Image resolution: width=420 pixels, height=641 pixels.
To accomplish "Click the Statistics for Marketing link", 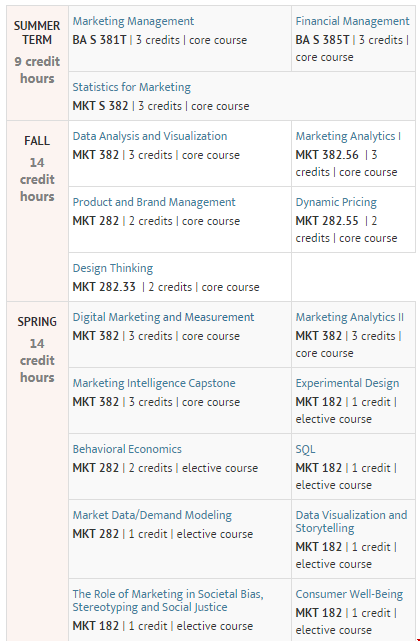I will coord(132,87).
